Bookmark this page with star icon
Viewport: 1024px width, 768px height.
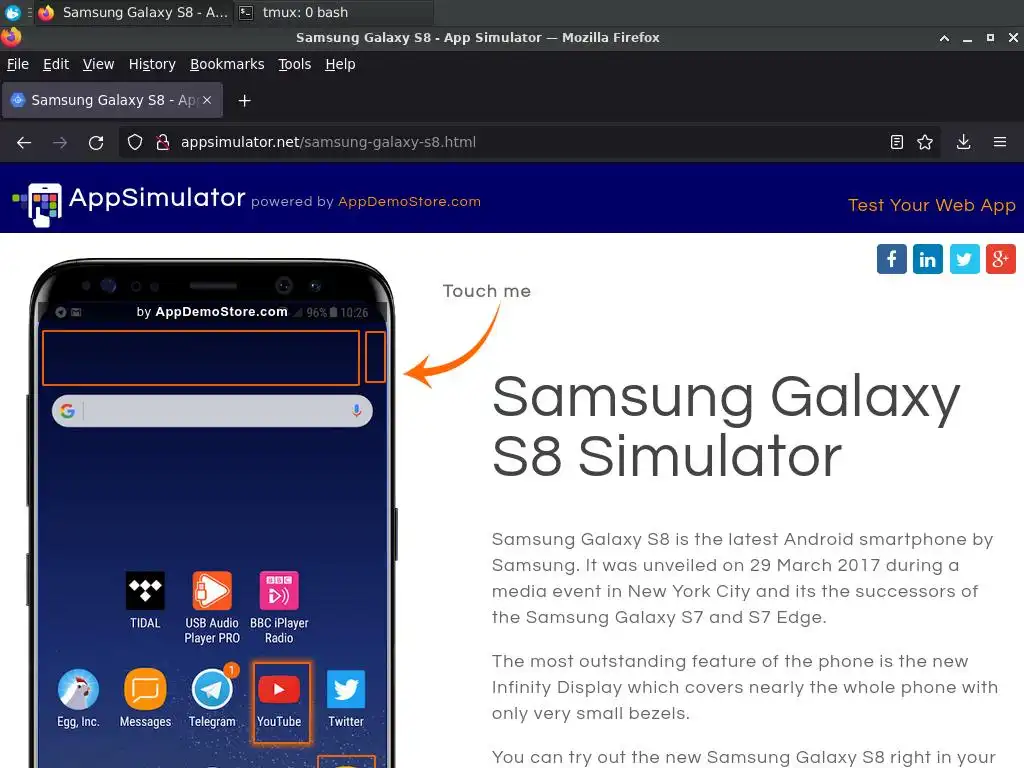pos(925,142)
